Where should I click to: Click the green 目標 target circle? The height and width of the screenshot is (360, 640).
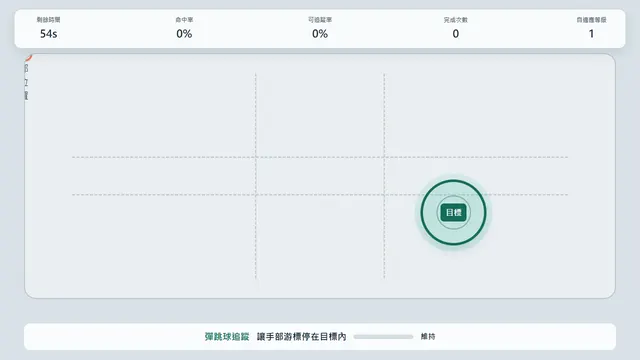click(453, 213)
